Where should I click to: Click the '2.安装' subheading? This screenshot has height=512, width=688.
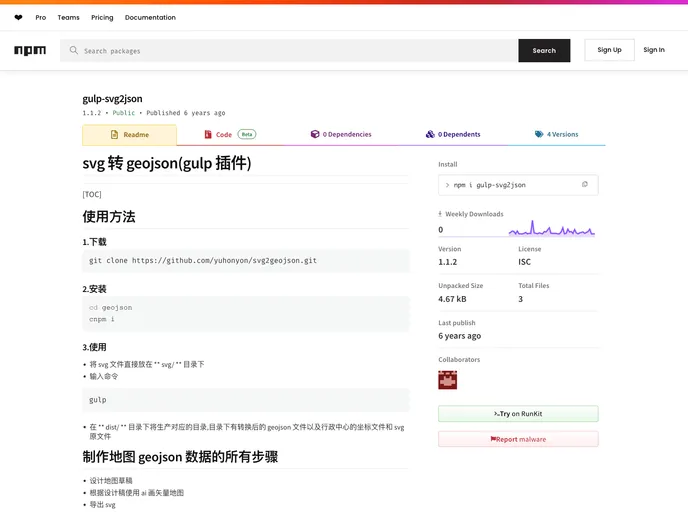94,289
